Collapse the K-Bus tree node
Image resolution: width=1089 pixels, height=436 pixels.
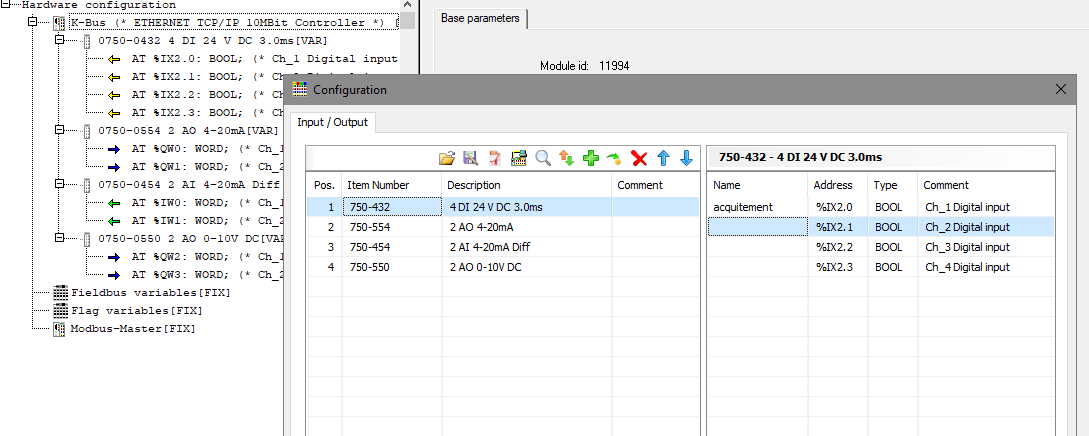tap(34, 22)
